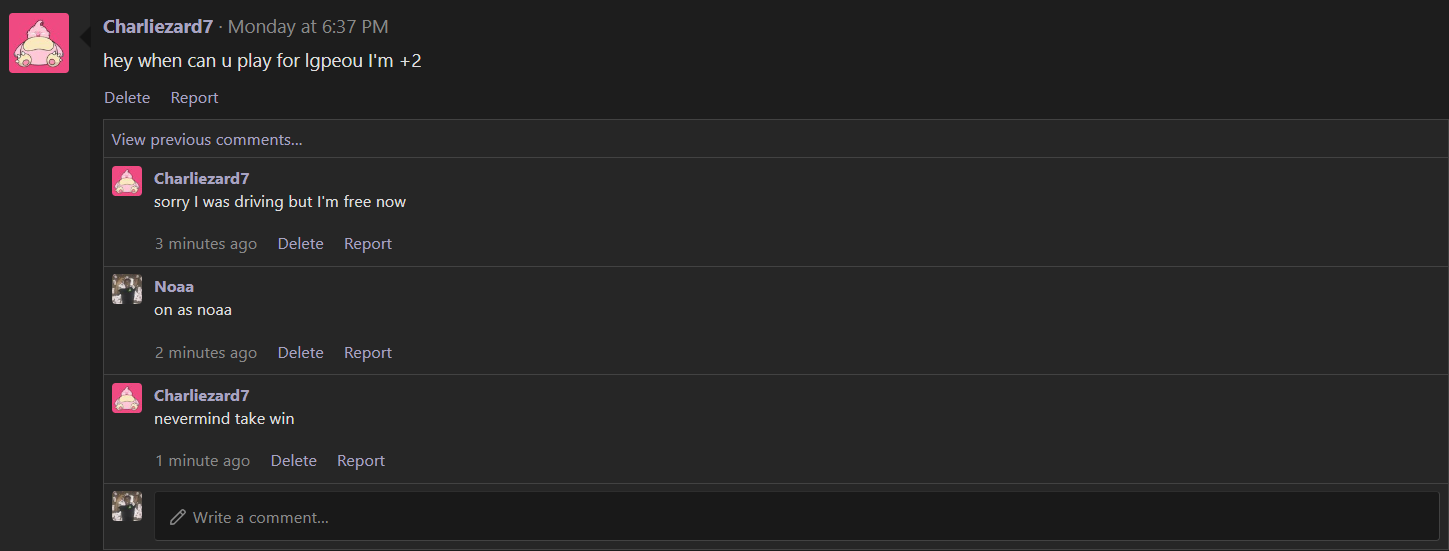The width and height of the screenshot is (1449, 551).
Task: Open Charliezard7 name on 'nevermind take win'
Action: [202, 395]
